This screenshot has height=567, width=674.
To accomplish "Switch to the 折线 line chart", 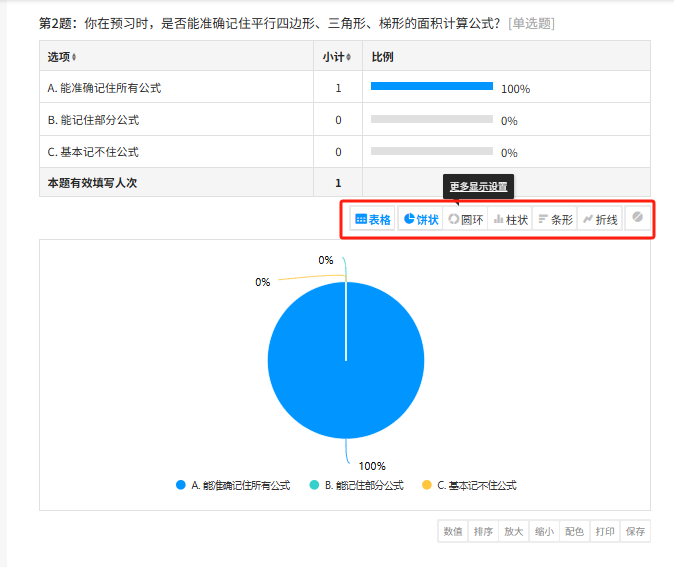I will (x=600, y=219).
